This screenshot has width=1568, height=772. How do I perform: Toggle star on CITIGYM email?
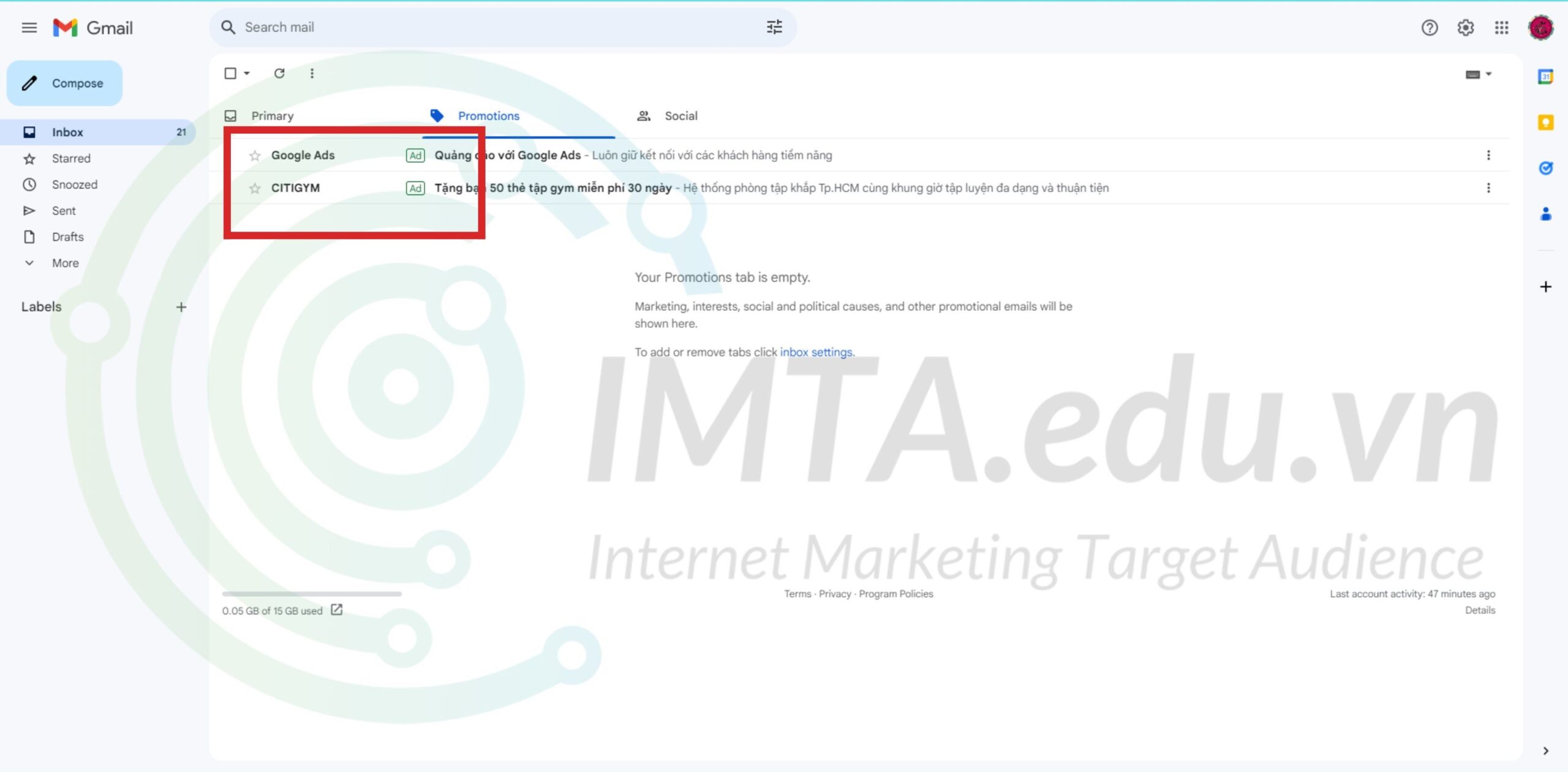coord(256,187)
